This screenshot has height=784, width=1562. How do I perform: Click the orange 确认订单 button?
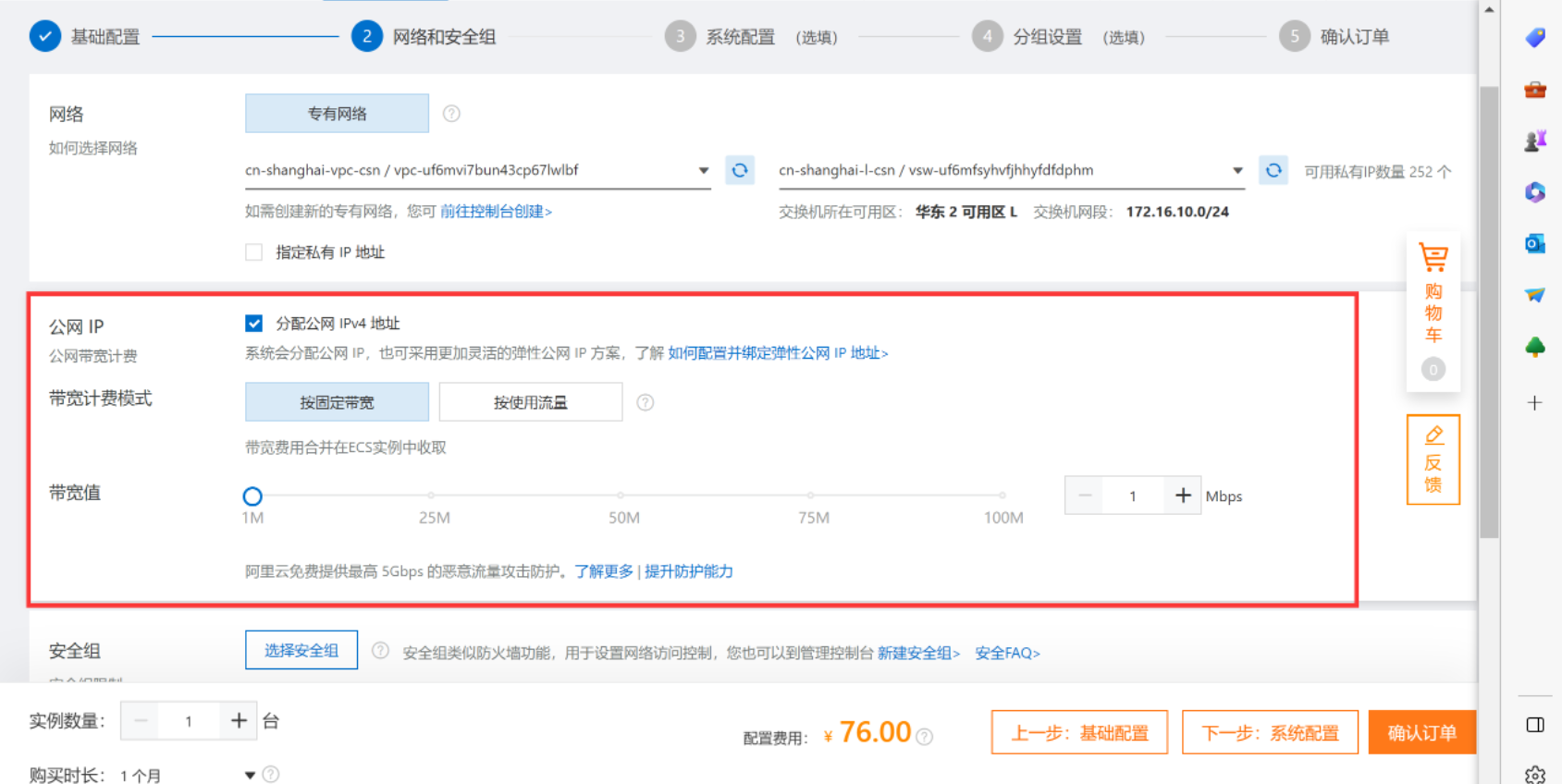pyautogui.click(x=1422, y=732)
